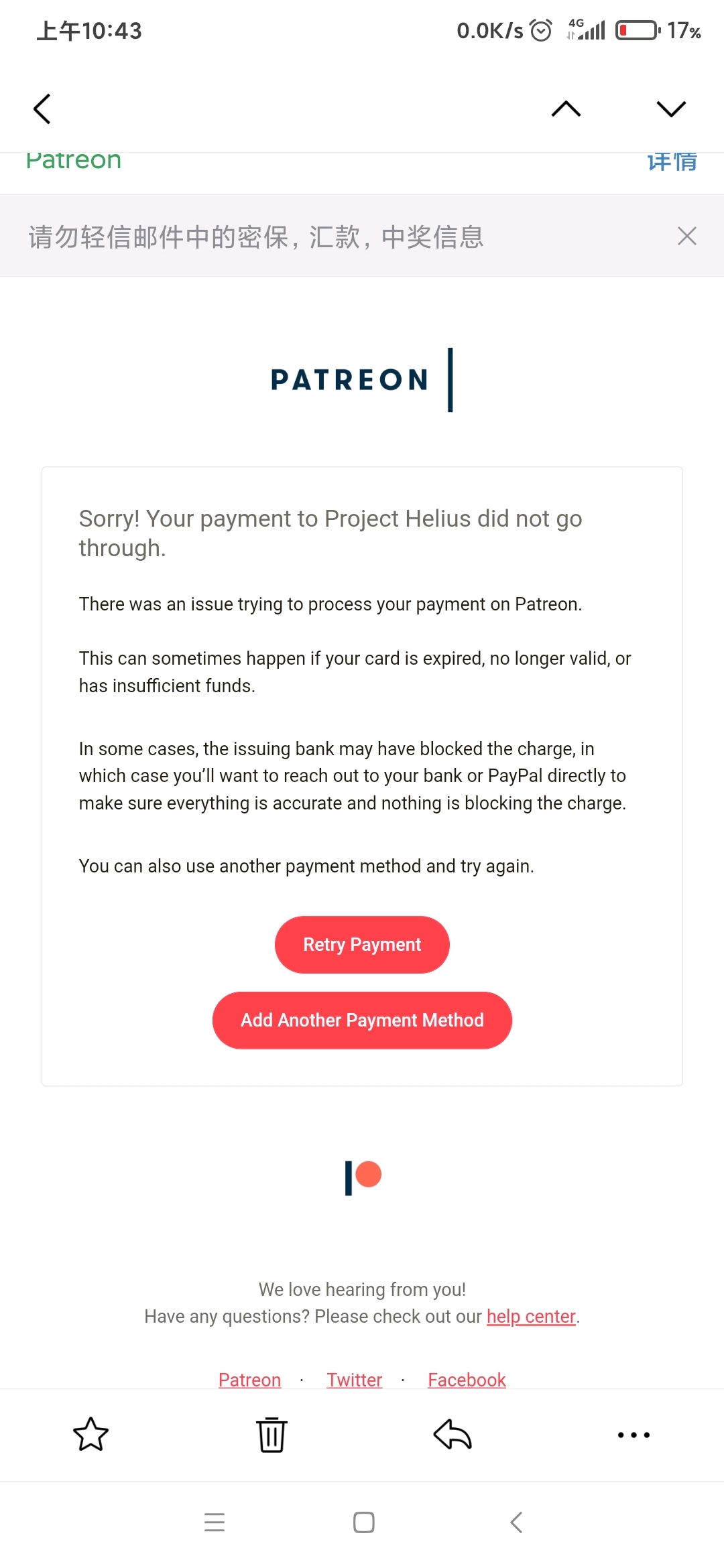724x1568 pixels.
Task: Go back using the top-left arrow
Action: pyautogui.click(x=42, y=109)
